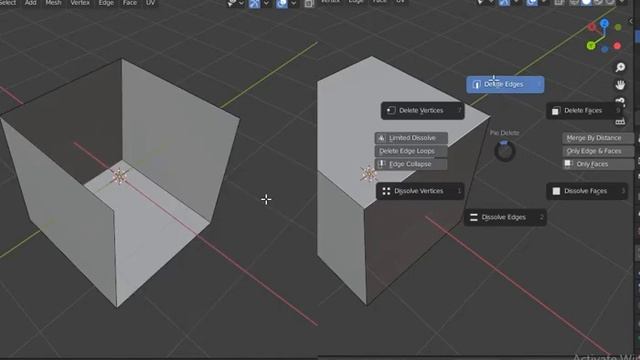
Task: Click the Only Faces button
Action: point(598,164)
